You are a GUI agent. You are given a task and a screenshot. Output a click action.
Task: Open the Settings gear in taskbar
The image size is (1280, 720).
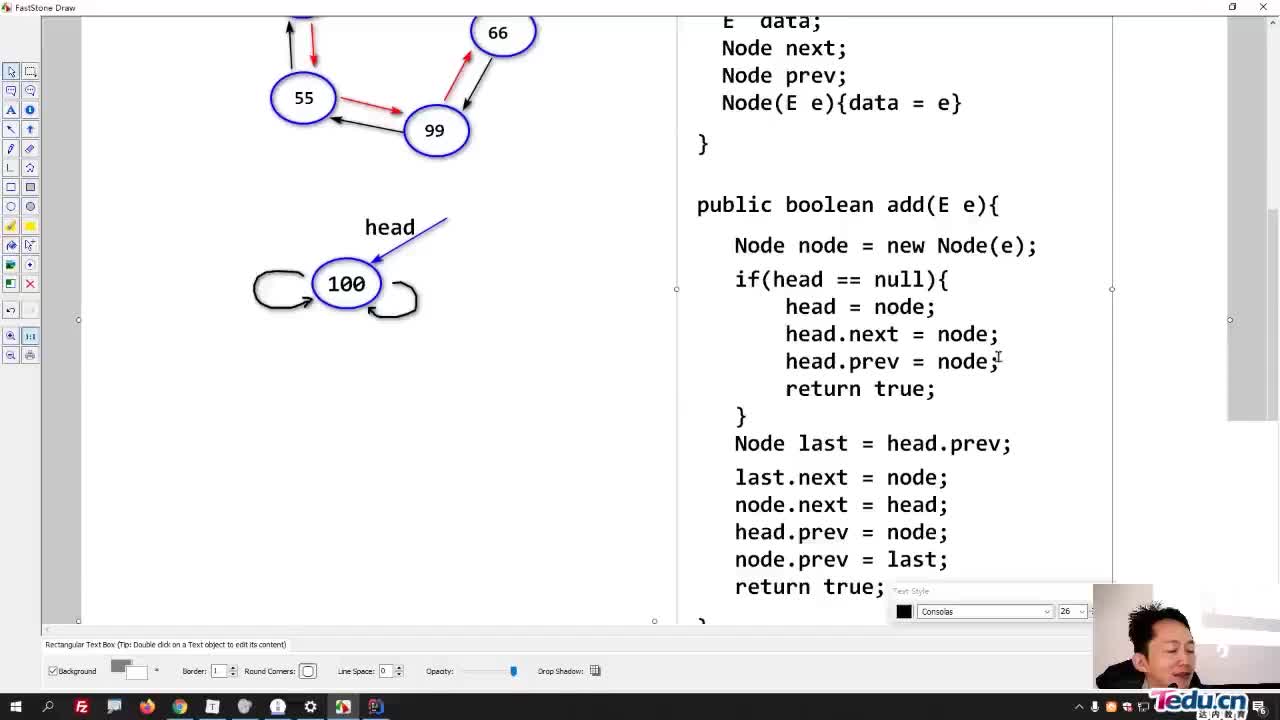(310, 707)
